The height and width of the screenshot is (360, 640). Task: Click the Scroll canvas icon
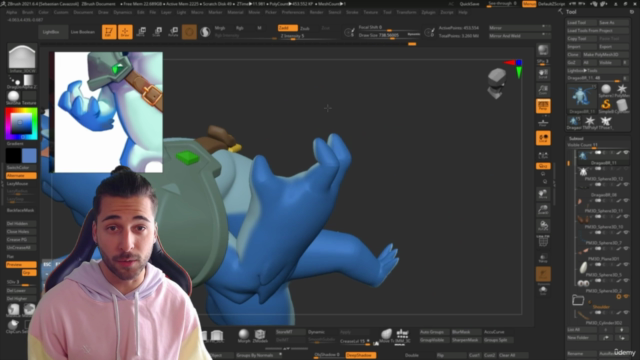coord(543,73)
